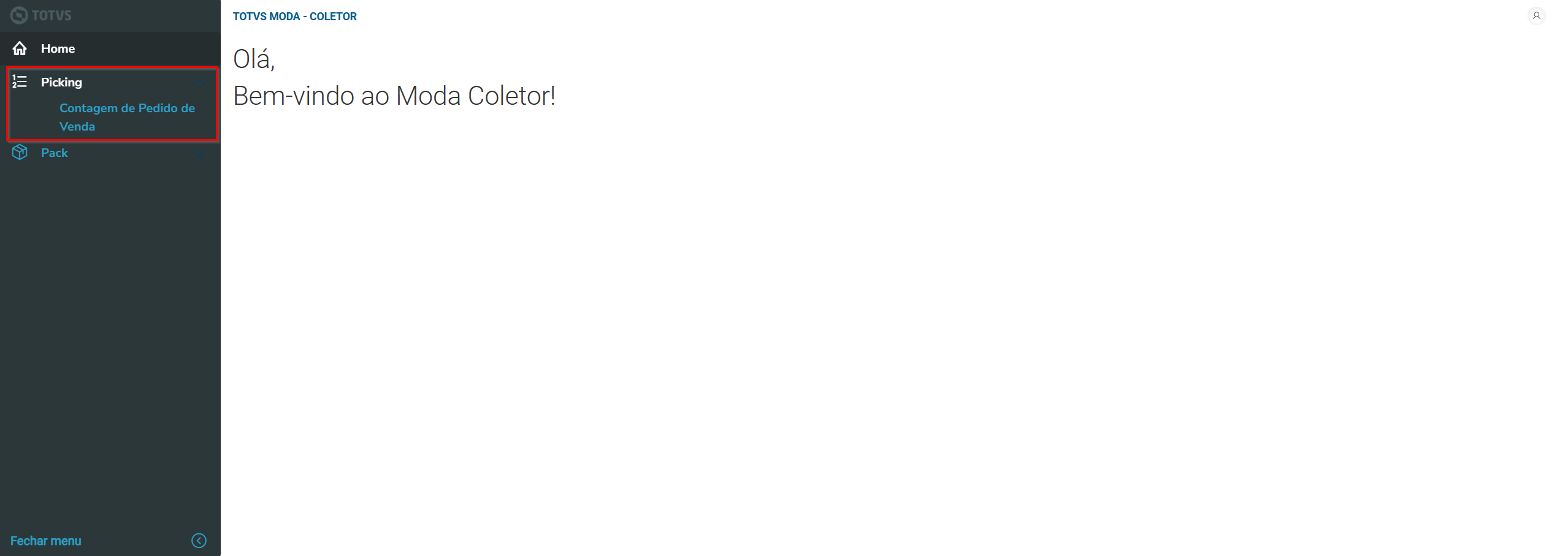Click the TOTVS MODA - COLETOR title

point(294,17)
